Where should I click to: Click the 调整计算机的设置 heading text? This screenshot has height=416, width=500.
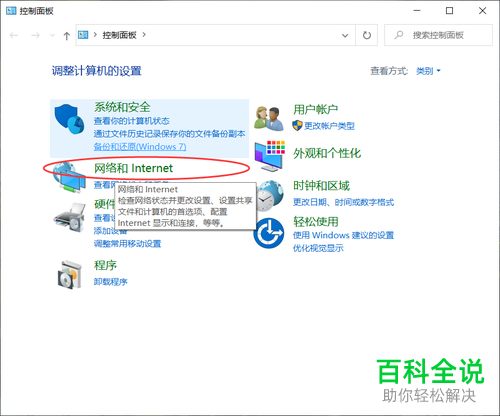coord(97,71)
